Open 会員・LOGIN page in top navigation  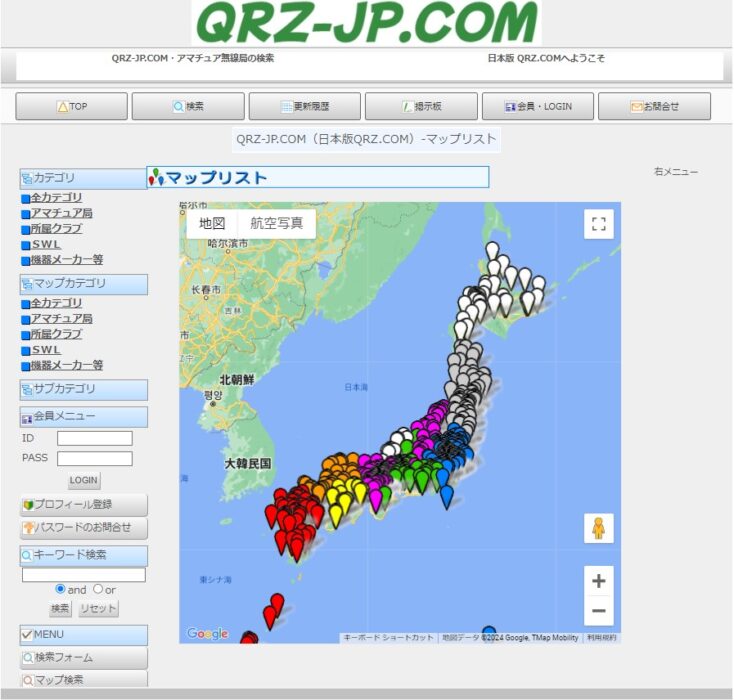pyautogui.click(x=538, y=107)
